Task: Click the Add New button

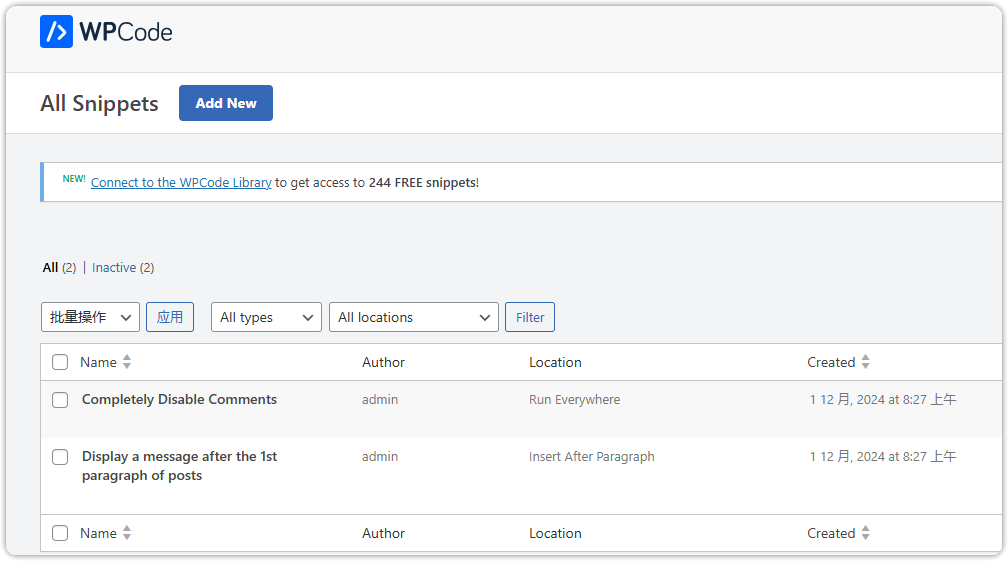Action: 226,103
